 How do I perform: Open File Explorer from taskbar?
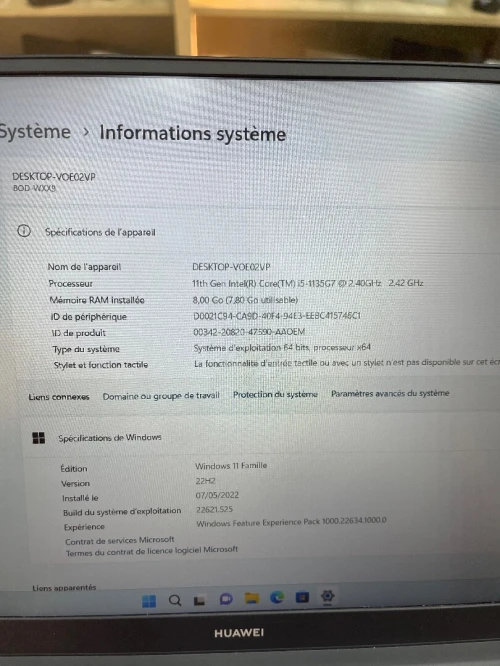tap(252, 598)
